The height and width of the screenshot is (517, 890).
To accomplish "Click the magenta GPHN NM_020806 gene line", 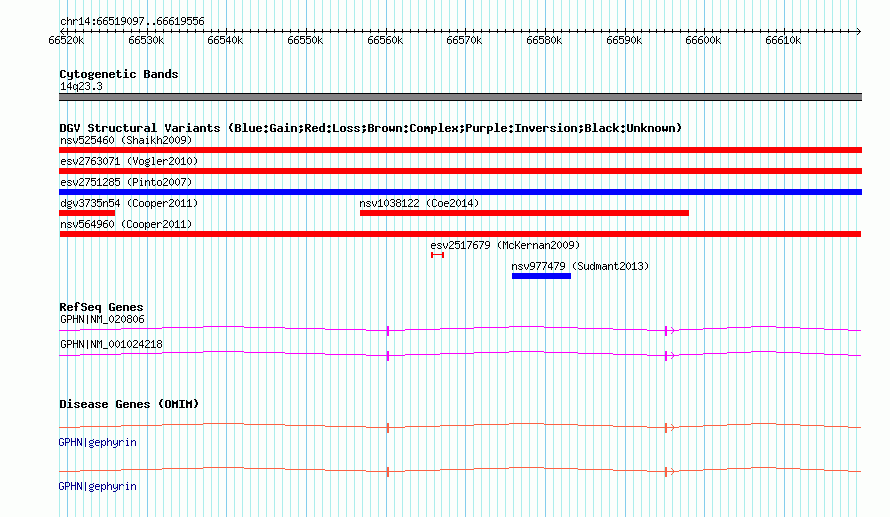I will click(460, 329).
